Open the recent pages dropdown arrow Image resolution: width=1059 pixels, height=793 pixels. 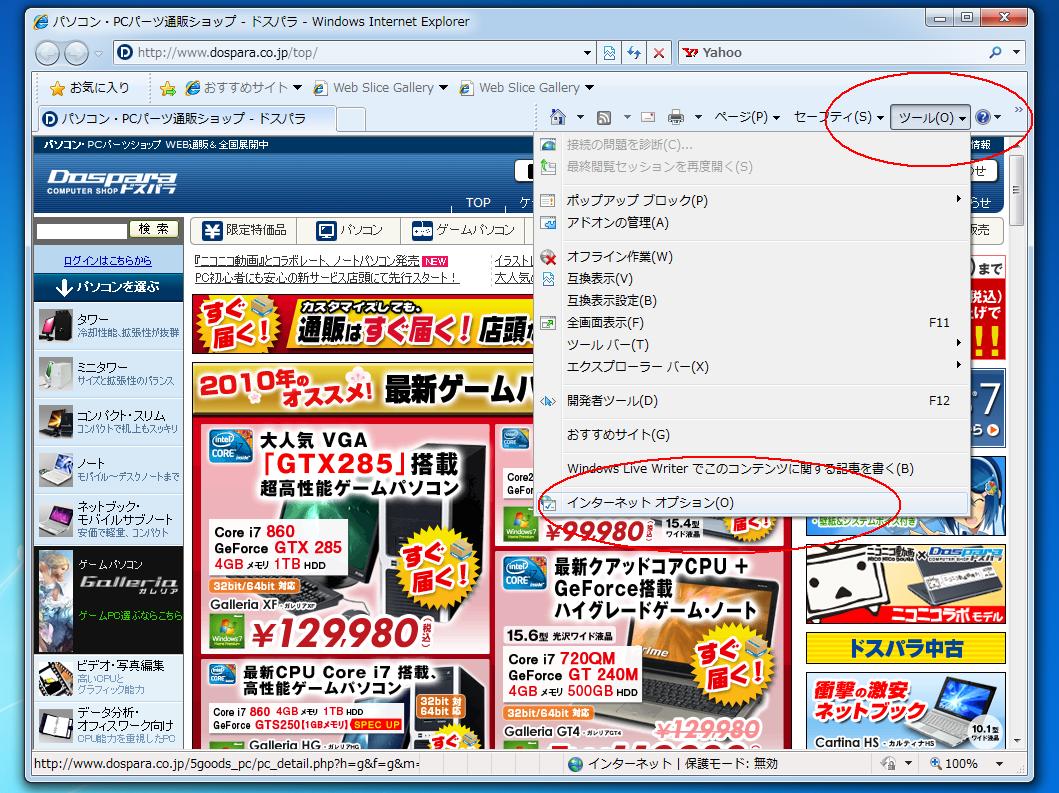[x=99, y=53]
